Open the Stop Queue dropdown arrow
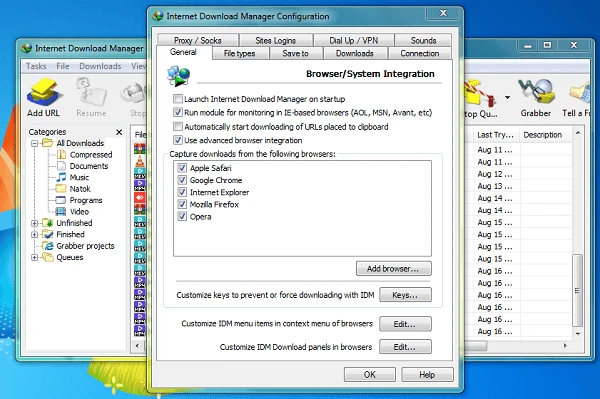Viewport: 600px width, 399px height. (507, 98)
